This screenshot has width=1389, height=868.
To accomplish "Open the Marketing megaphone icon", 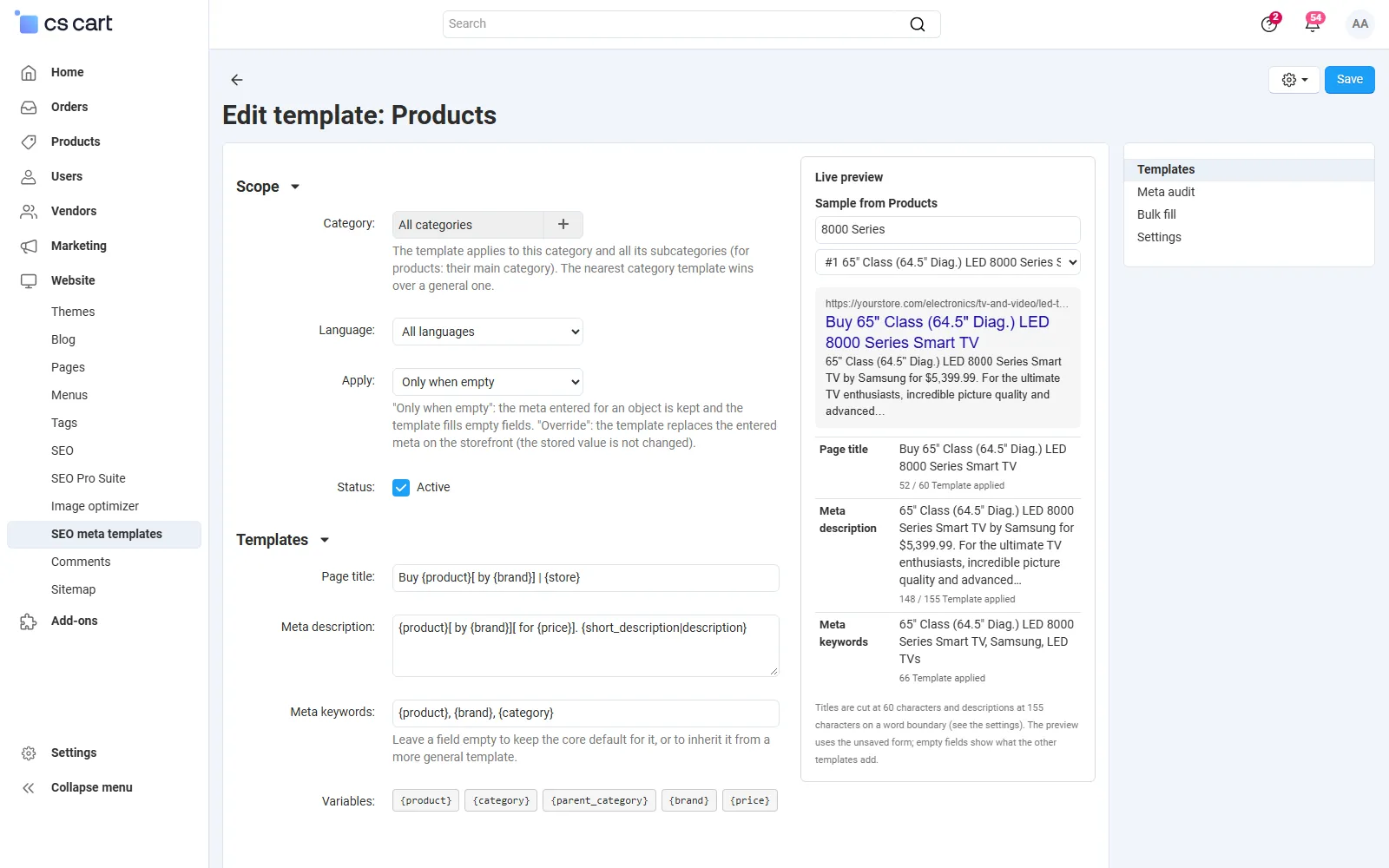I will tap(29, 246).
